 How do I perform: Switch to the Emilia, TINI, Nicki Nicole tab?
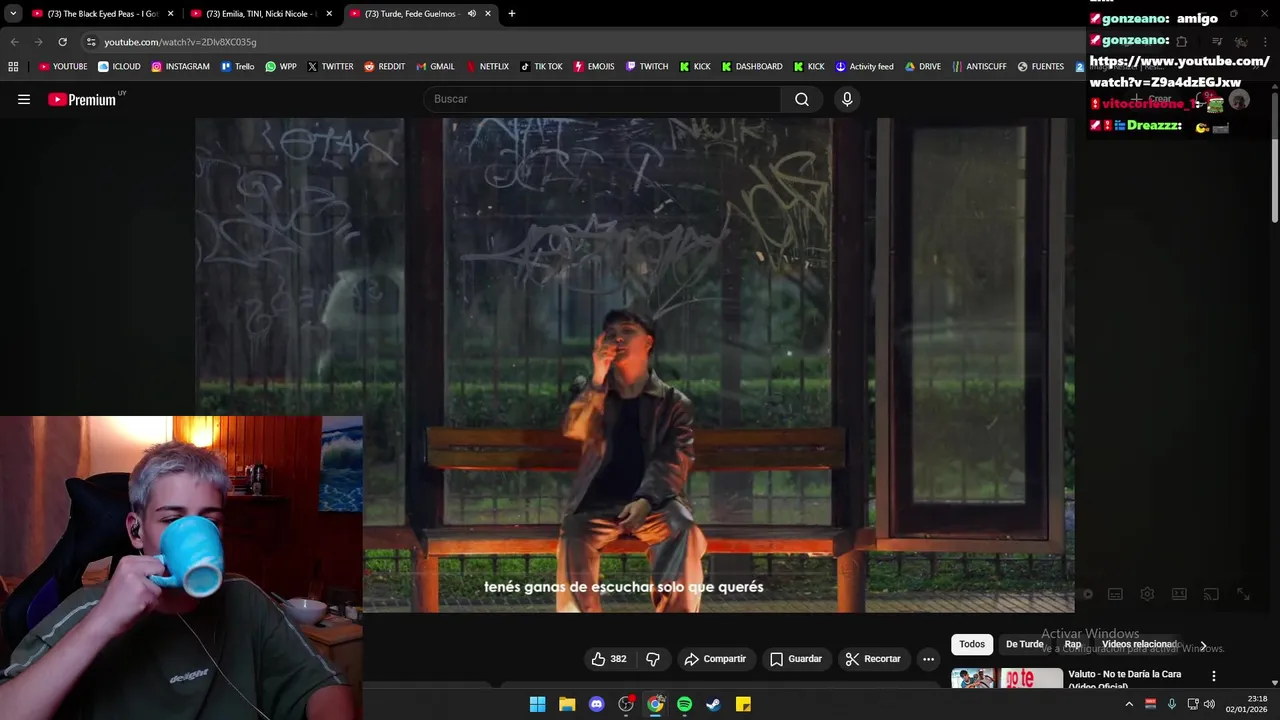pos(262,14)
